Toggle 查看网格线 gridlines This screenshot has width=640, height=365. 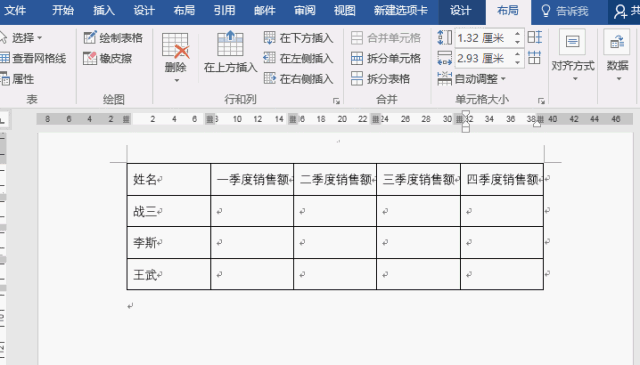coord(33,58)
